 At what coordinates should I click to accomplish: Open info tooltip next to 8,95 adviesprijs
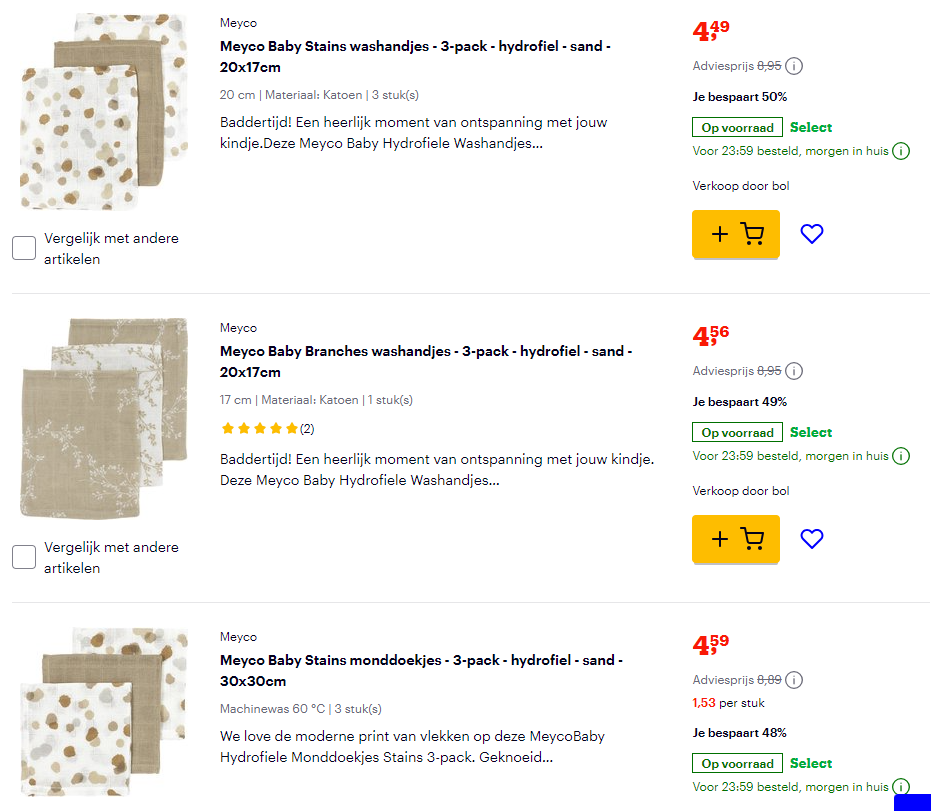pos(794,66)
